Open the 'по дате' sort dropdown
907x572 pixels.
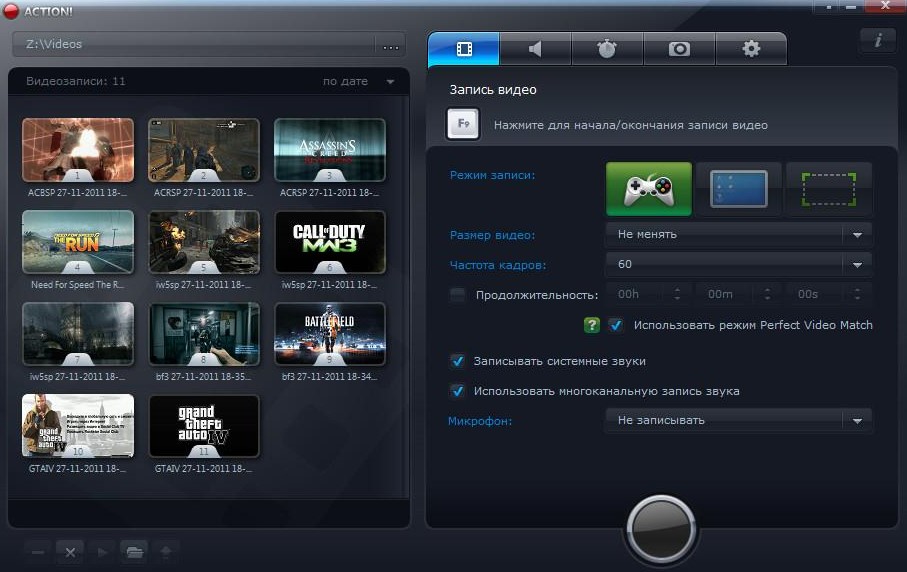point(358,82)
